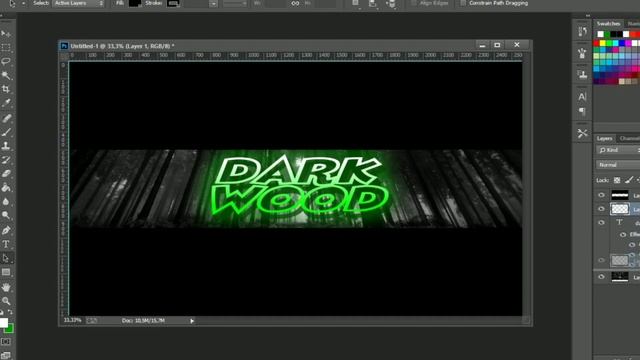Open the Clone Source panel icon
Image resolution: width=640 pixels, height=360 pixels.
pyautogui.click(x=582, y=74)
